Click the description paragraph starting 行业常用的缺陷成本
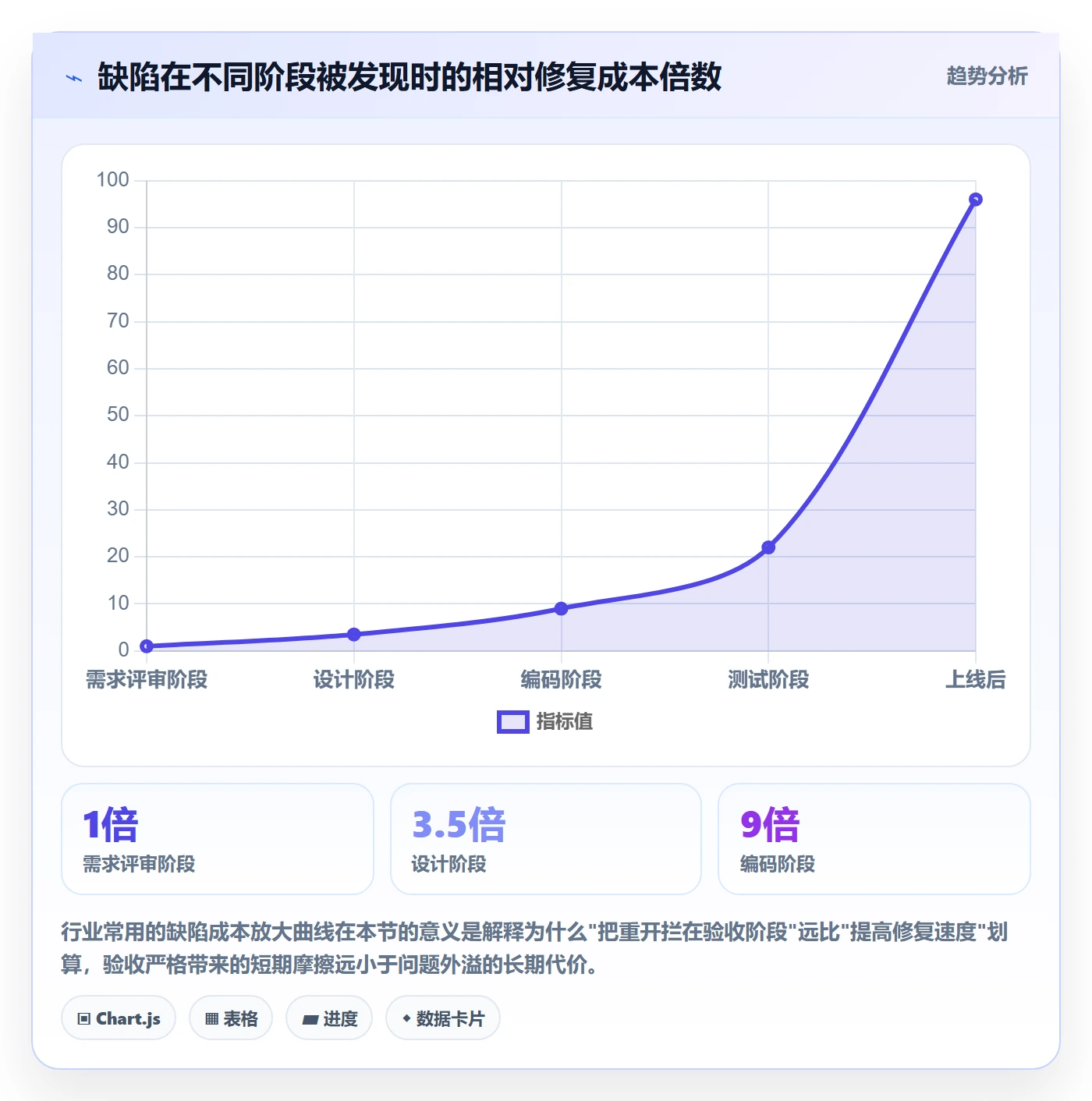The image size is (1092, 1101). click(535, 948)
